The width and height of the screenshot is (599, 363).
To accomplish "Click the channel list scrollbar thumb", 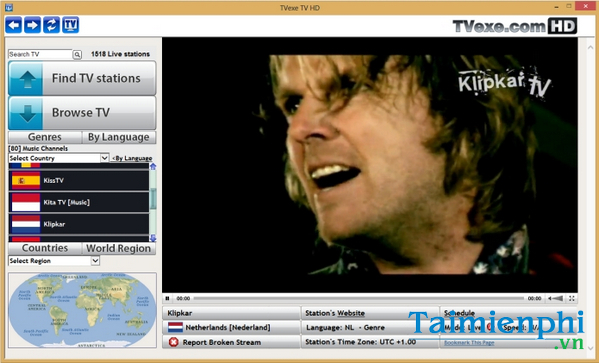I will [x=153, y=199].
